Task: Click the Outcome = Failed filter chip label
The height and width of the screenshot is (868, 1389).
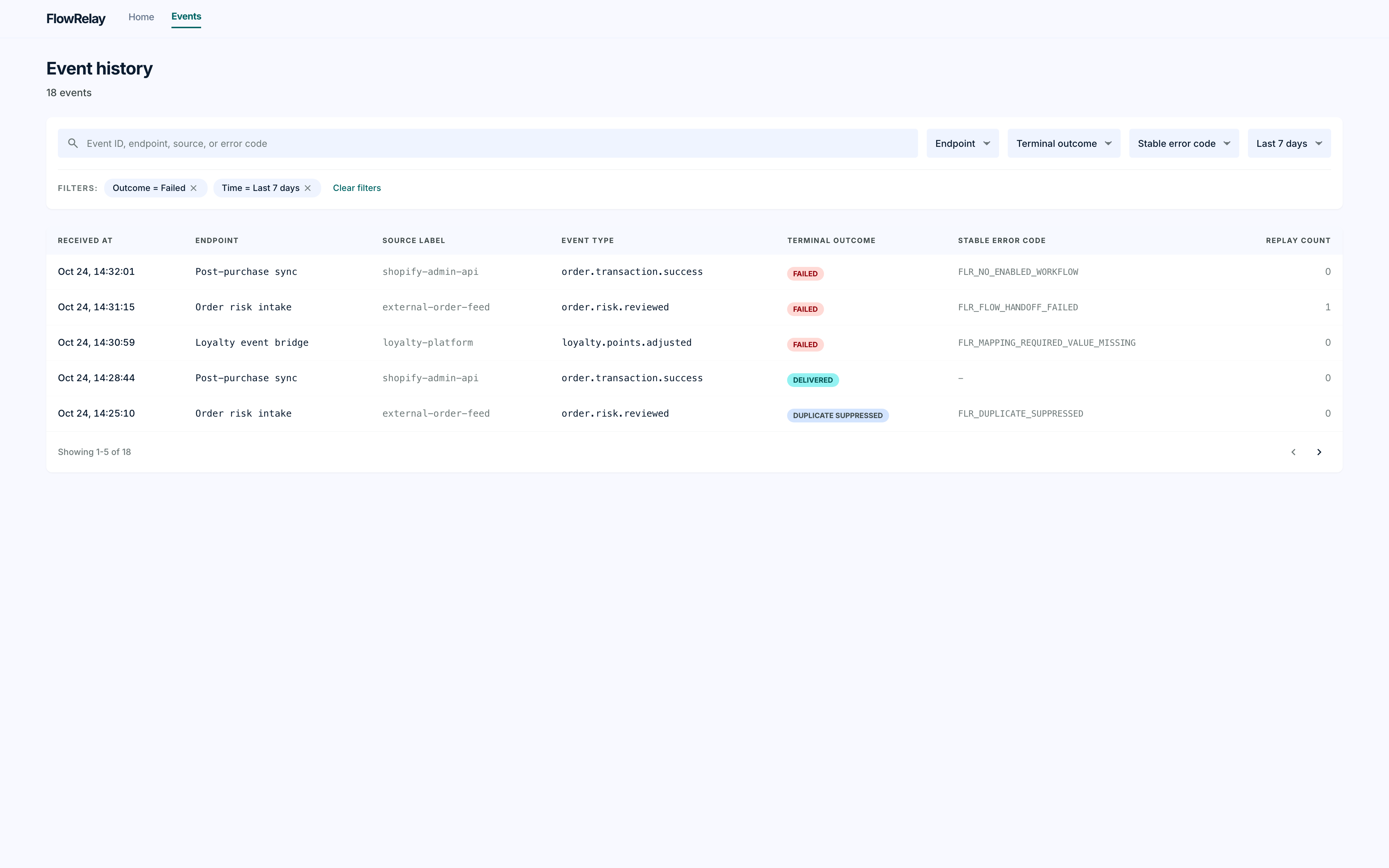Action: (149, 188)
